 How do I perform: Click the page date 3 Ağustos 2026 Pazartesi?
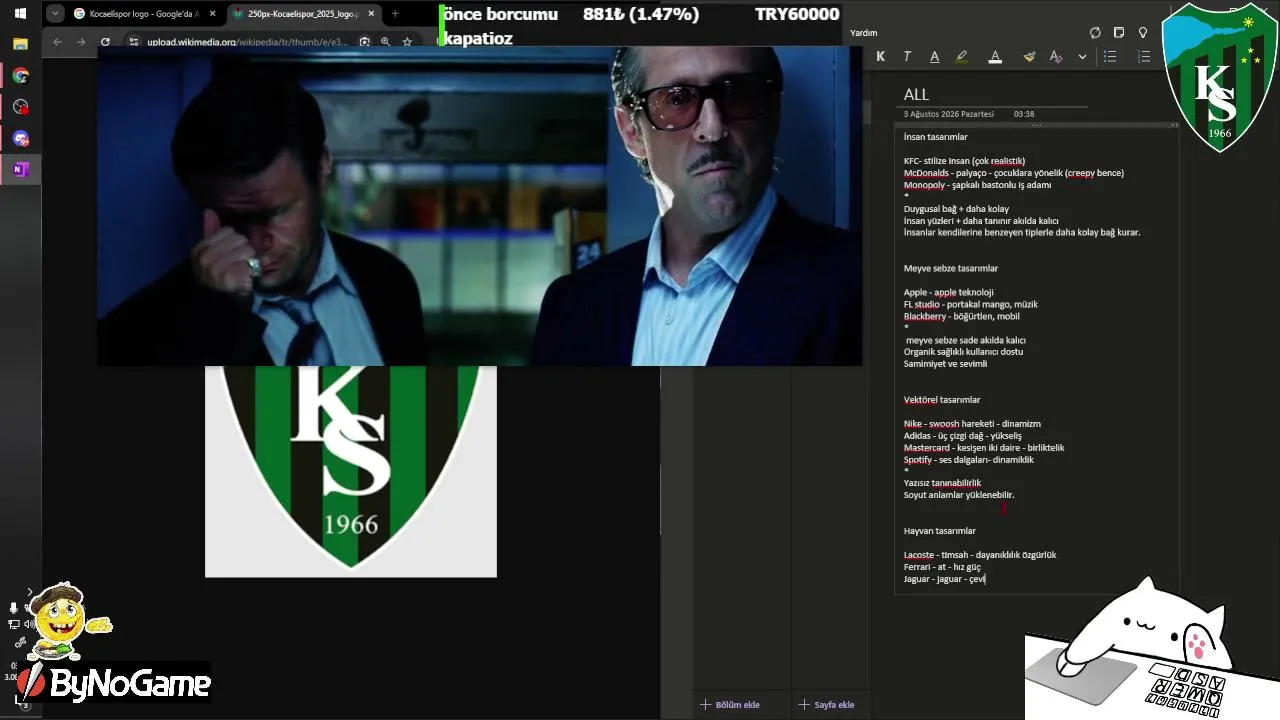pos(949,115)
